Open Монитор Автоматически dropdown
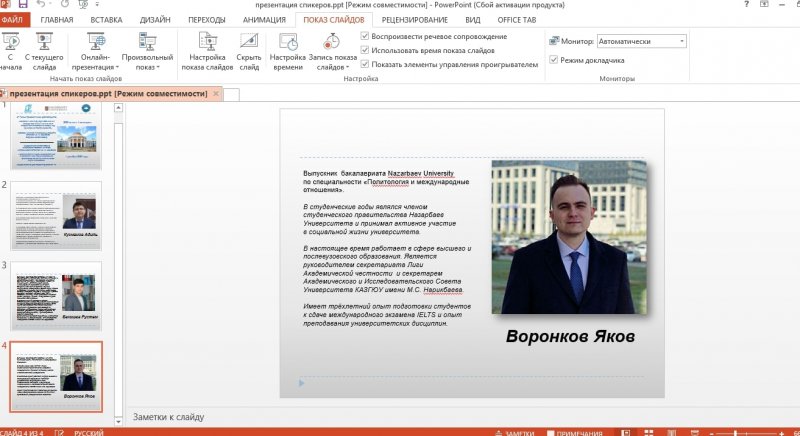This screenshot has height=436, width=800. pyautogui.click(x=641, y=41)
